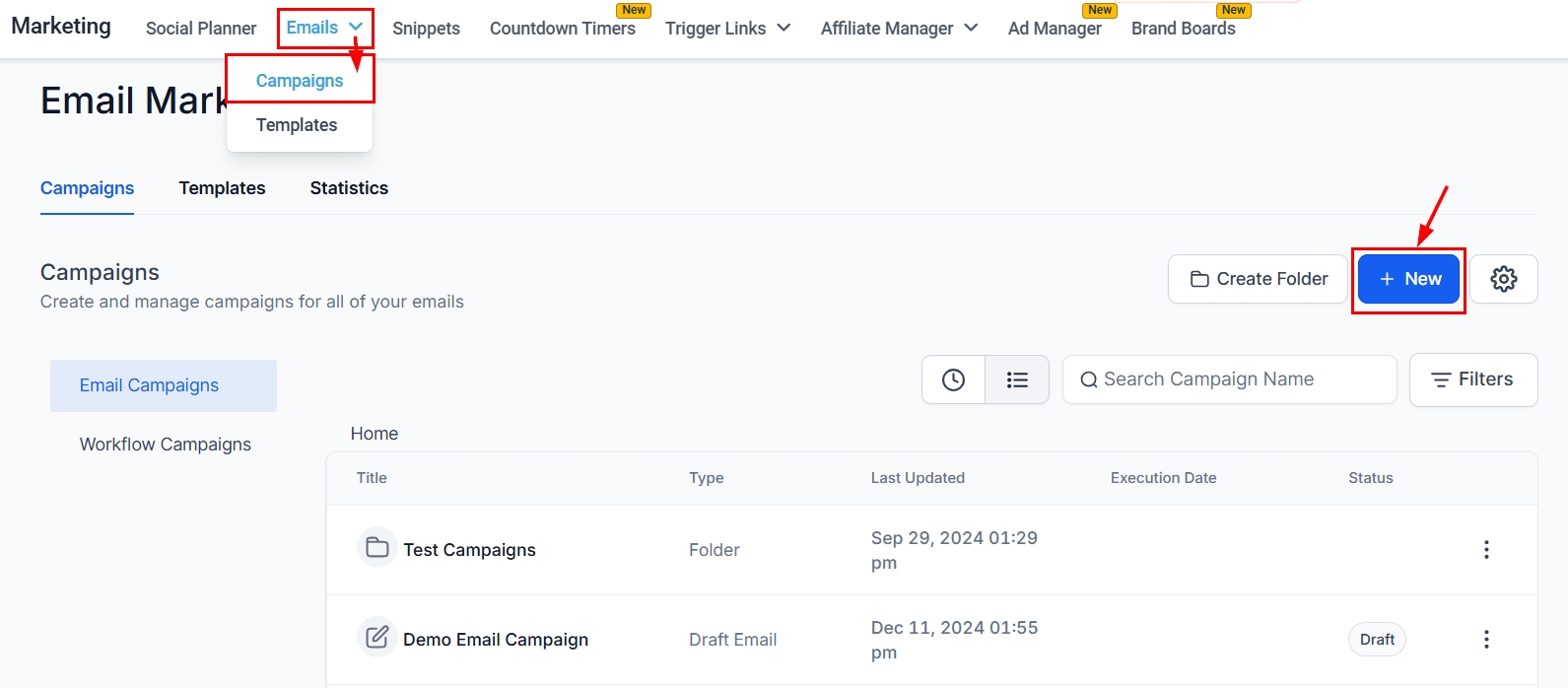Switch to the list view icon
The width and height of the screenshot is (1568, 688).
[x=1017, y=379]
